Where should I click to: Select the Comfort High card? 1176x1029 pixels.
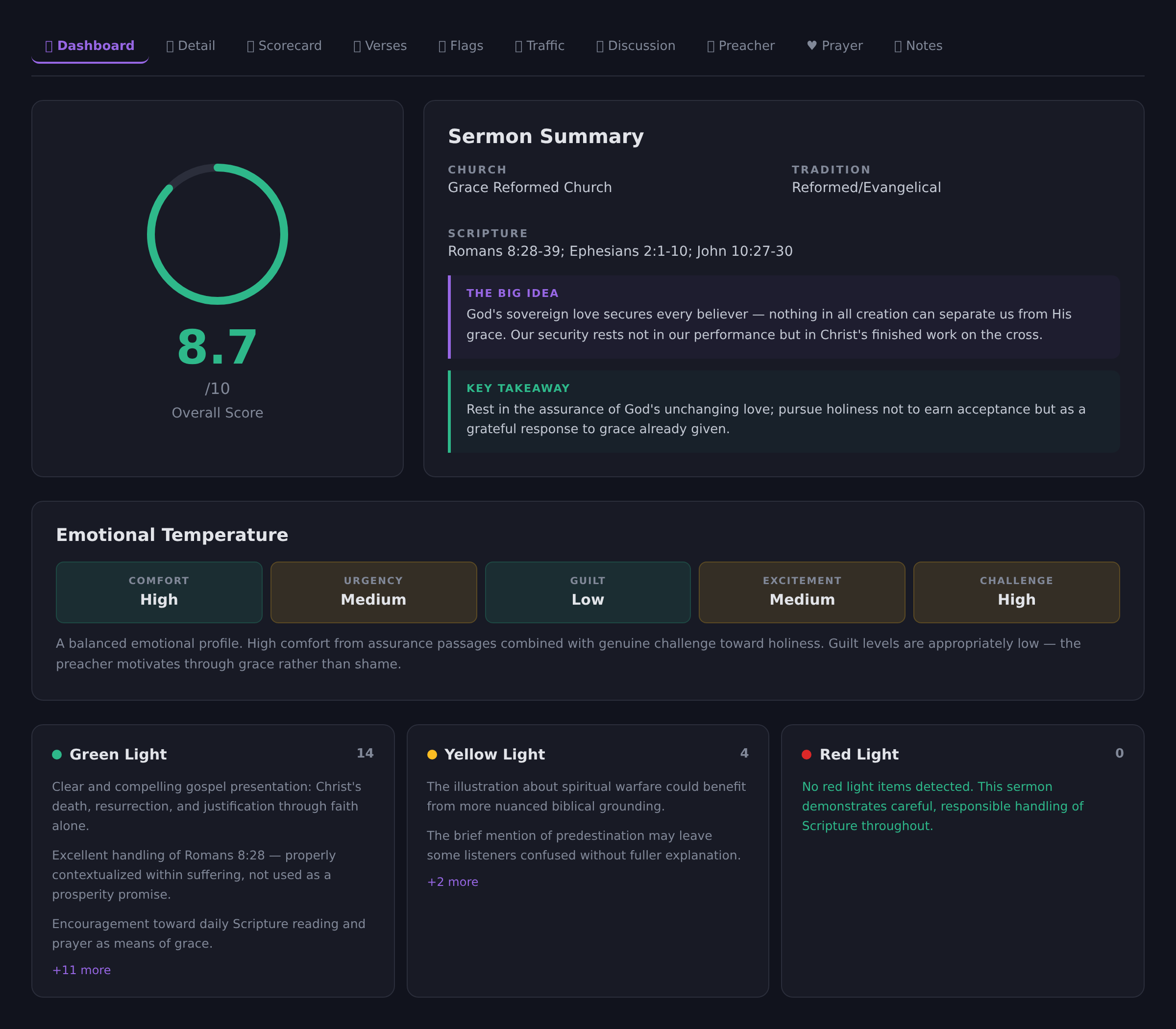pyautogui.click(x=159, y=592)
